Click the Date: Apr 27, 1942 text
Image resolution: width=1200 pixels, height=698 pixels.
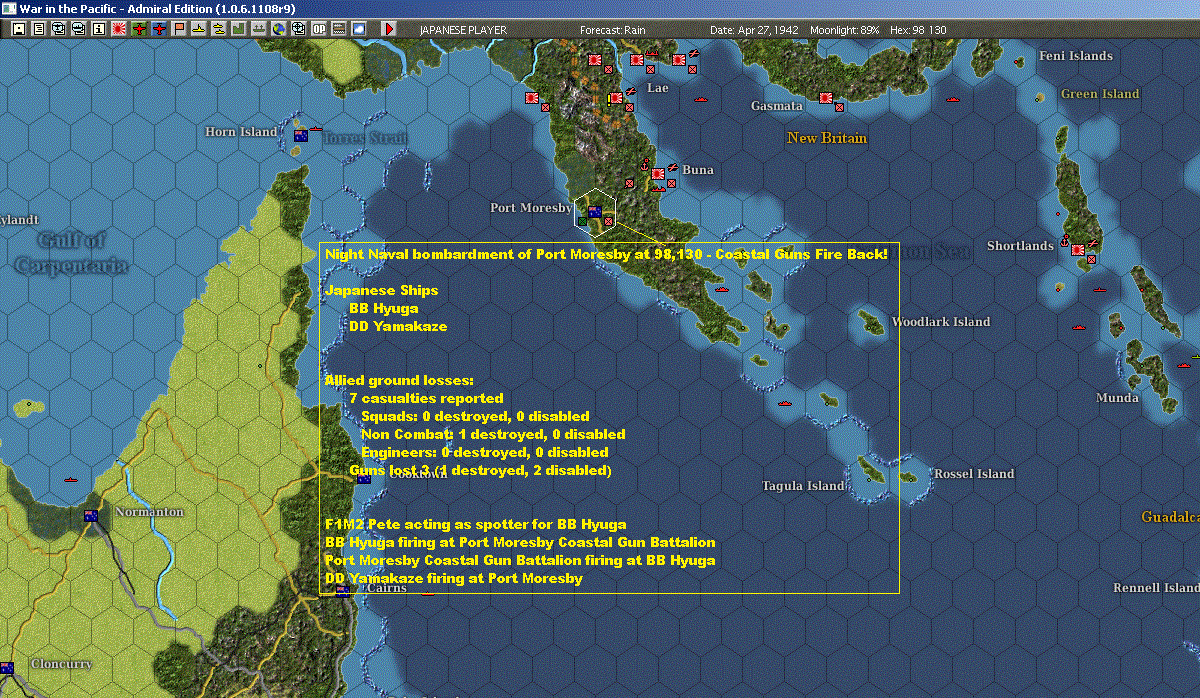tap(754, 30)
